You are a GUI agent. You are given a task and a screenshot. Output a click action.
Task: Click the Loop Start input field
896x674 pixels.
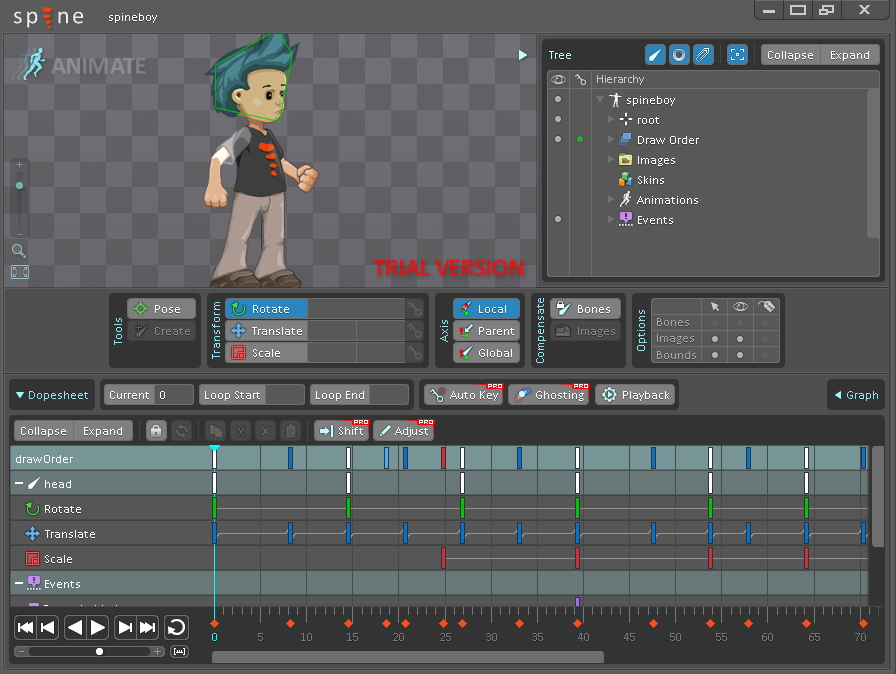(285, 395)
